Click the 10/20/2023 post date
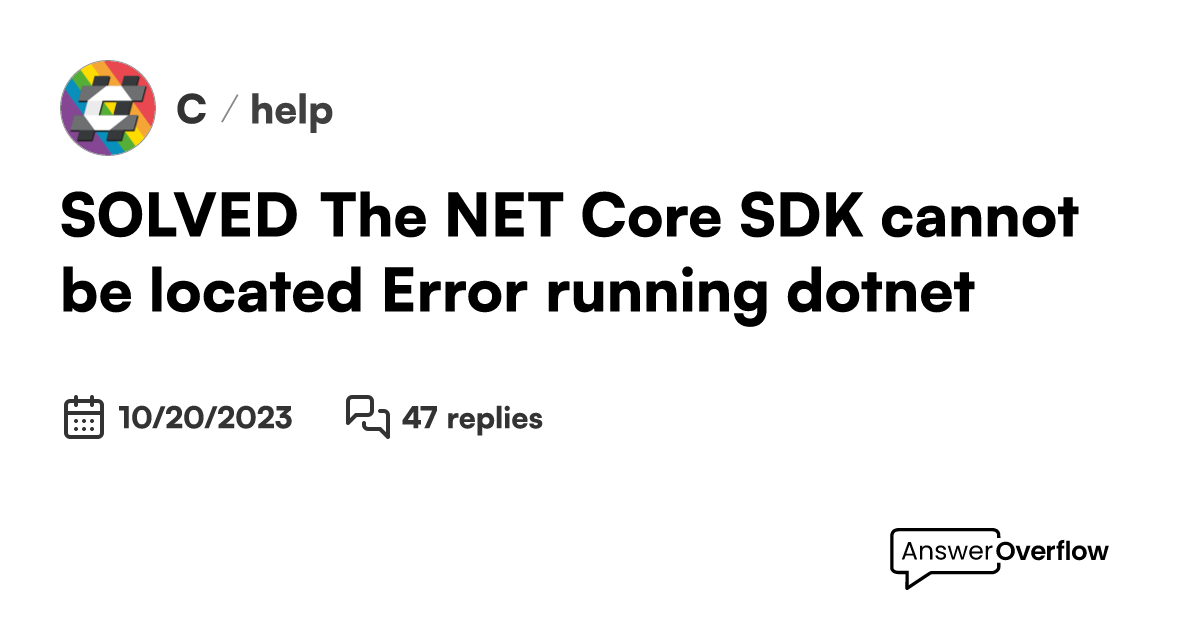The width and height of the screenshot is (1200, 630). [205, 417]
